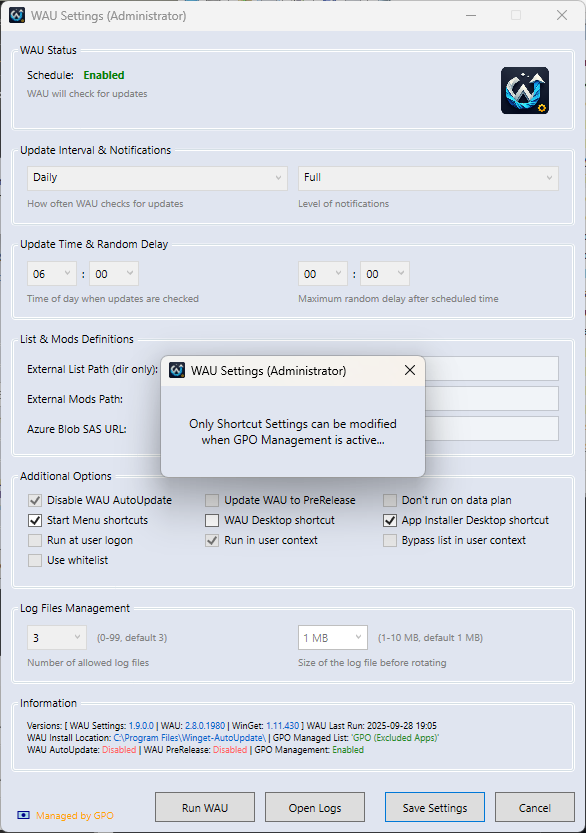Open the random delay minutes dropdown
Screen dimensions: 586x833
point(385,274)
